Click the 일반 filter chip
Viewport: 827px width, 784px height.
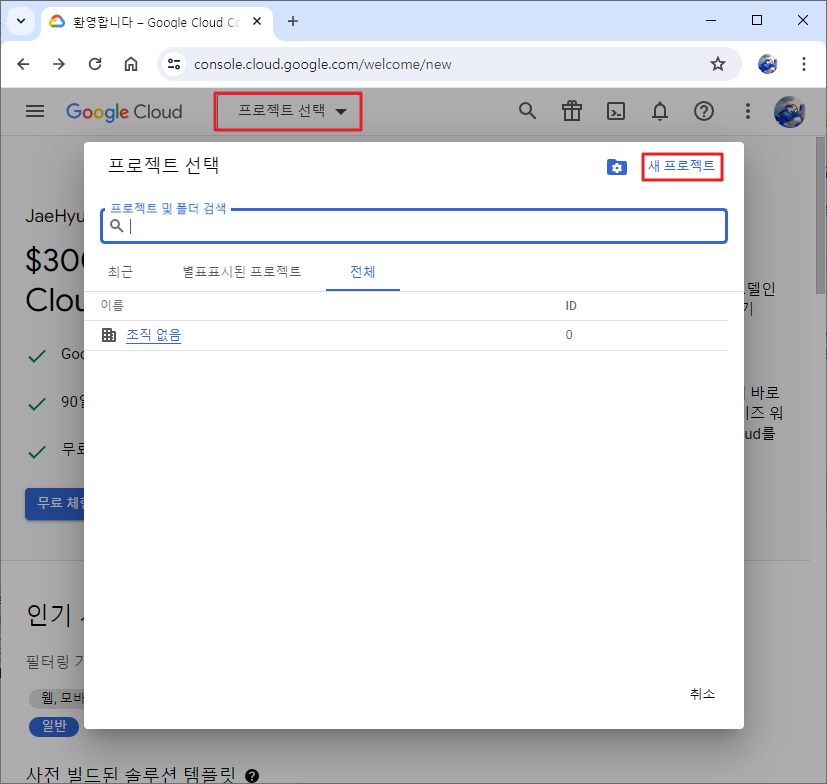click(54, 726)
